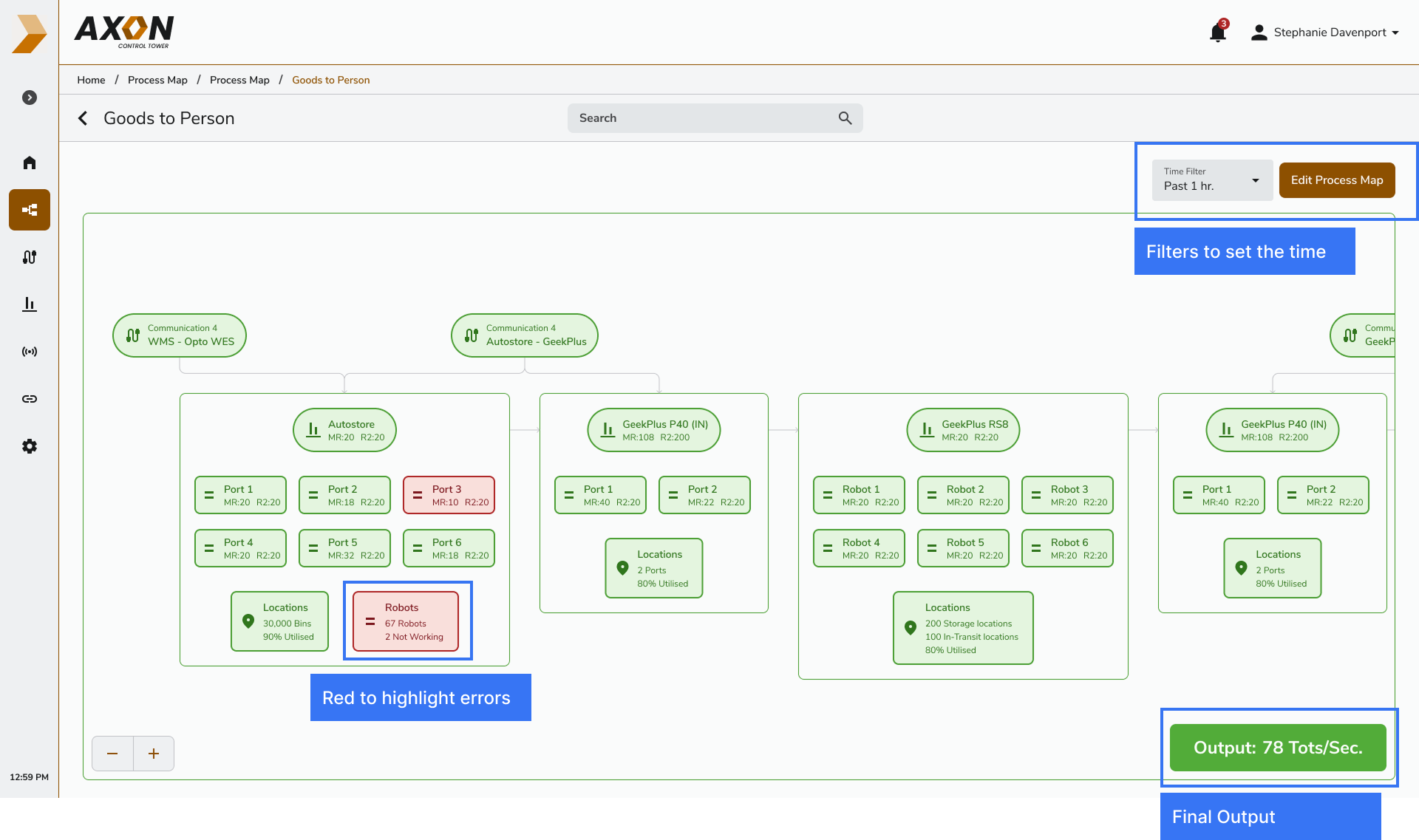1419x840 pixels.
Task: Go to first Process Map breadcrumb
Action: [157, 80]
